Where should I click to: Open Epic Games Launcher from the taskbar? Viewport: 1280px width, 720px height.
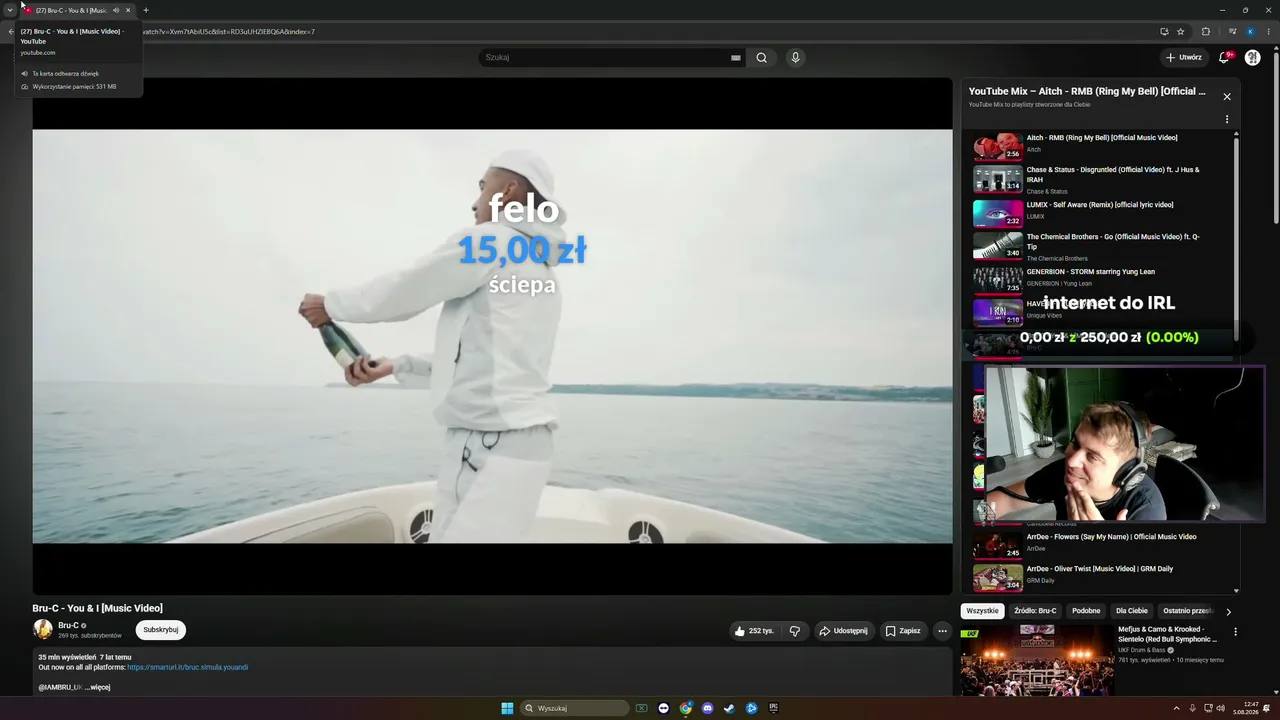tap(773, 708)
